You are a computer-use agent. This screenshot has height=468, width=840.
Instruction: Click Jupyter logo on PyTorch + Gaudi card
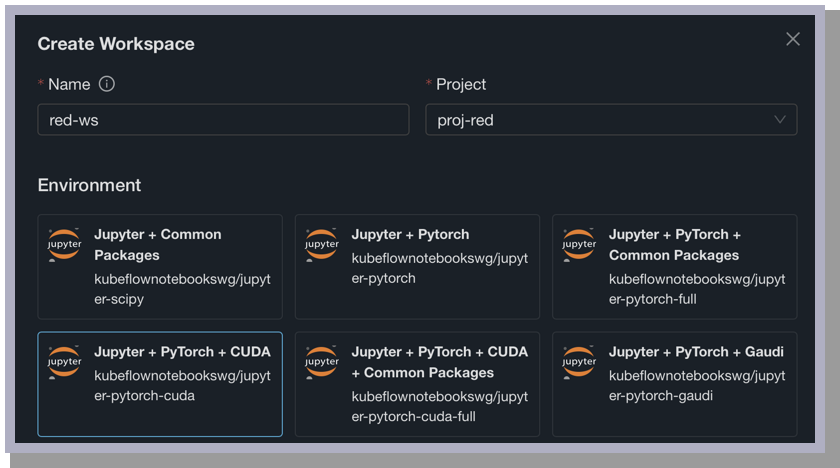(x=579, y=362)
